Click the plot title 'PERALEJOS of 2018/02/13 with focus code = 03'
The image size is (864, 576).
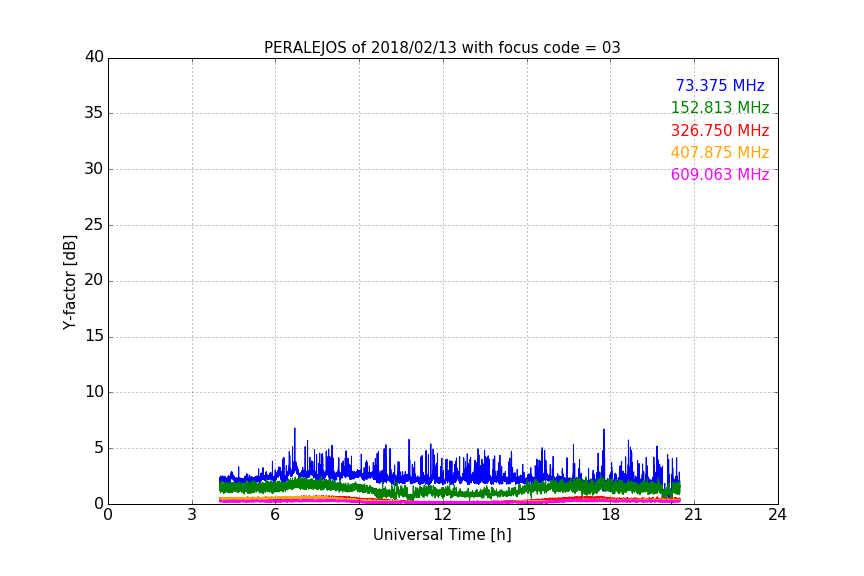coord(442,47)
